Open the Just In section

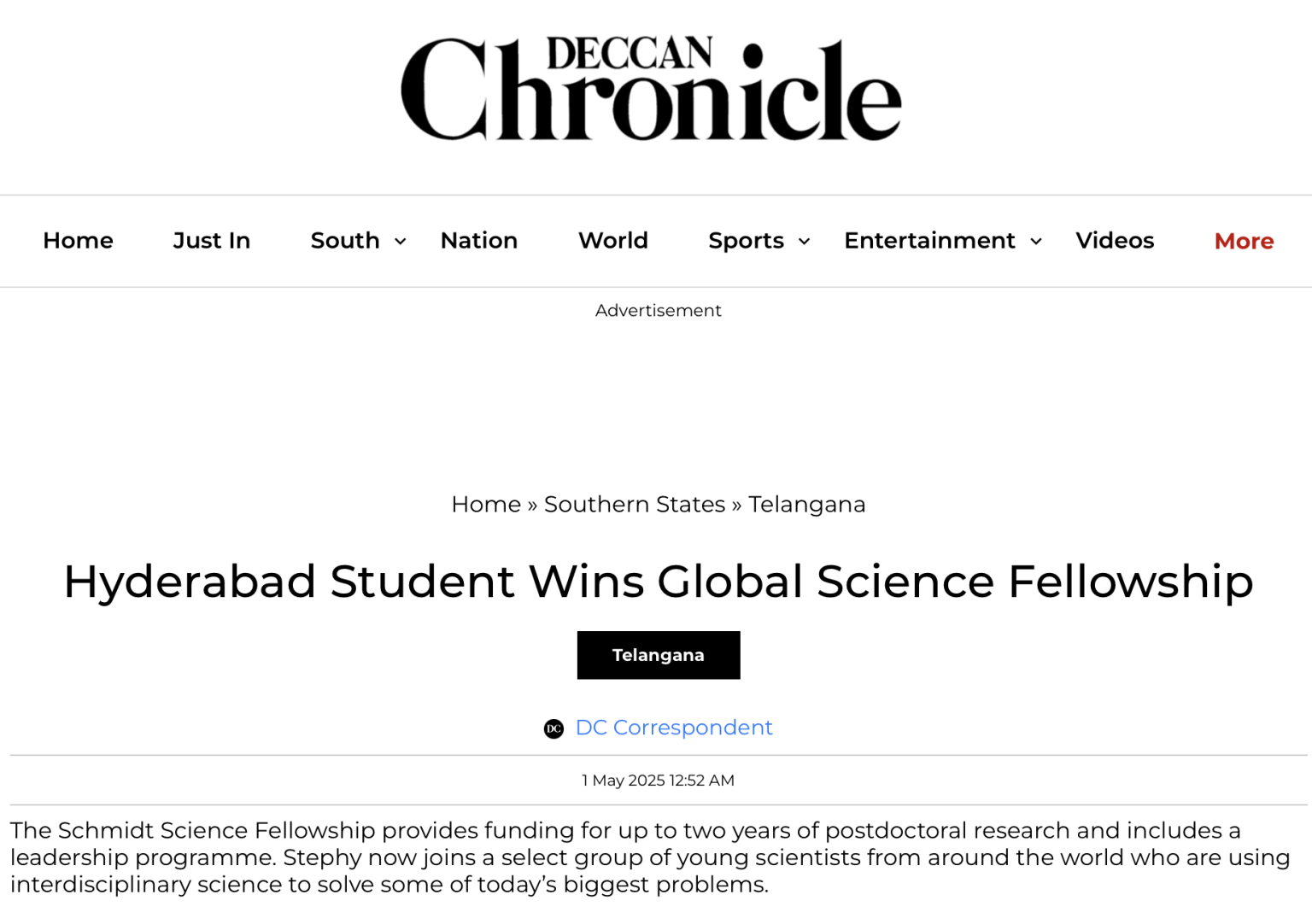[x=211, y=241]
